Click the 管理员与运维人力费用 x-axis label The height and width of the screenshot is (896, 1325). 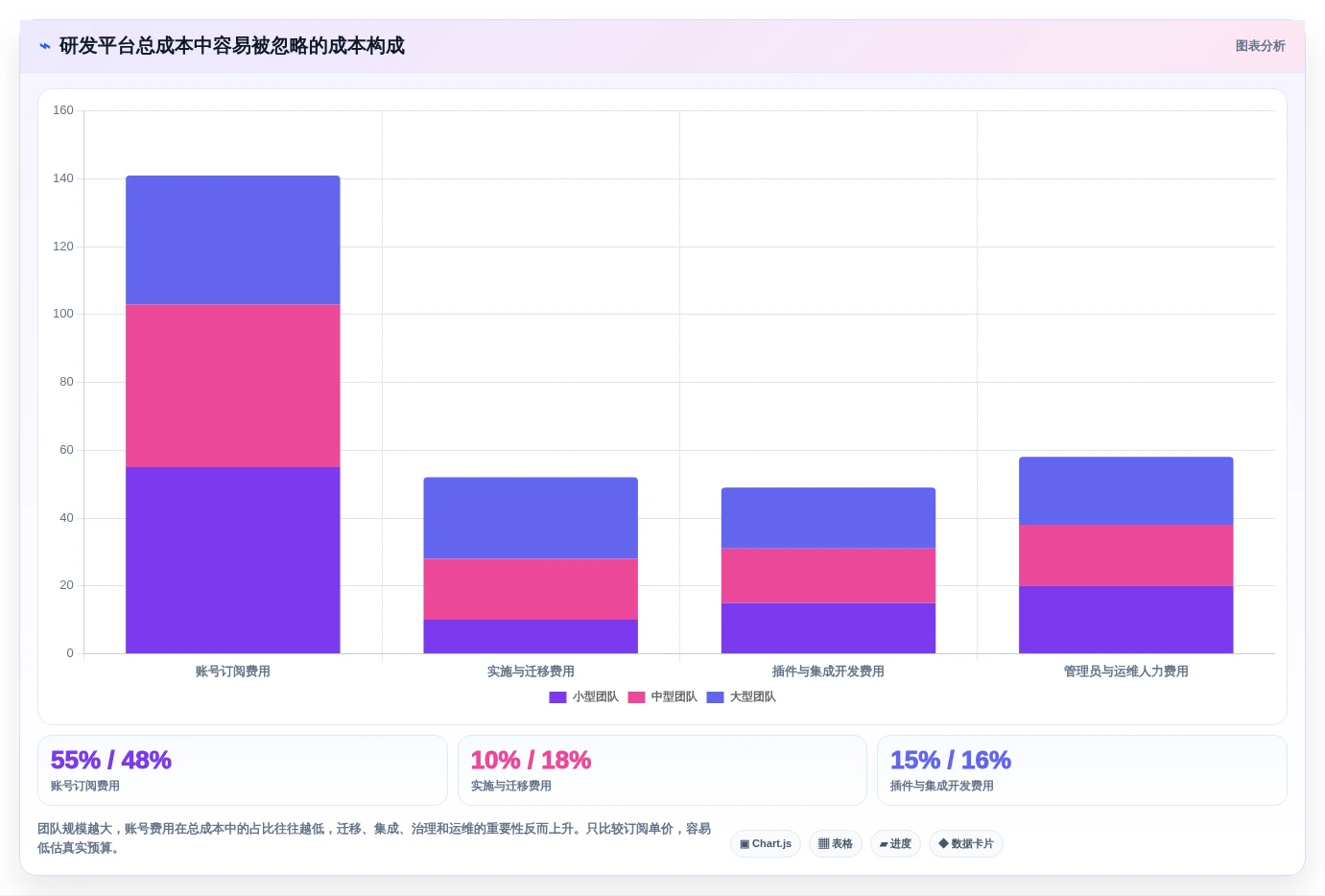[1126, 672]
